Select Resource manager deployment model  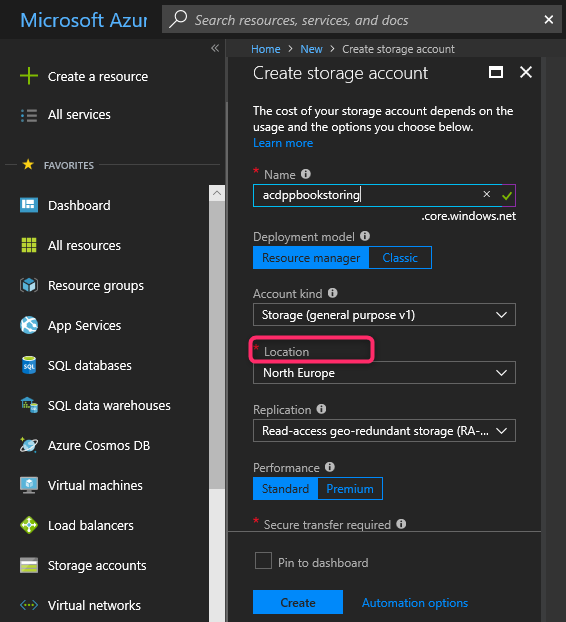(311, 258)
